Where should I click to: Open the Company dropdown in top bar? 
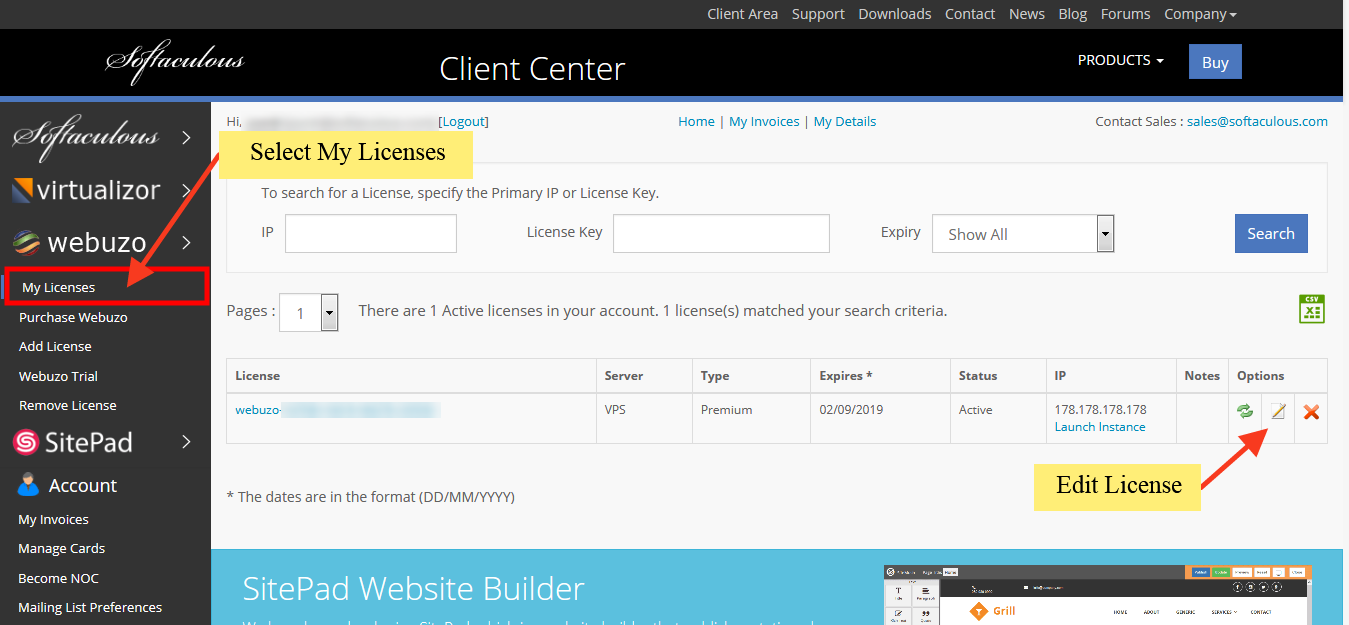pos(1200,14)
